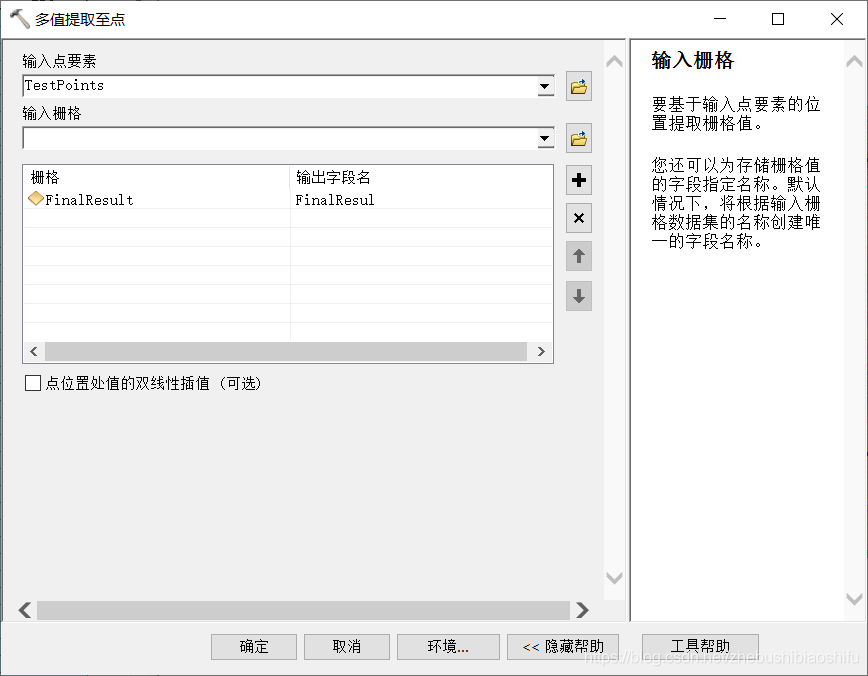Enable bilinear interpolation checkbox

33,383
